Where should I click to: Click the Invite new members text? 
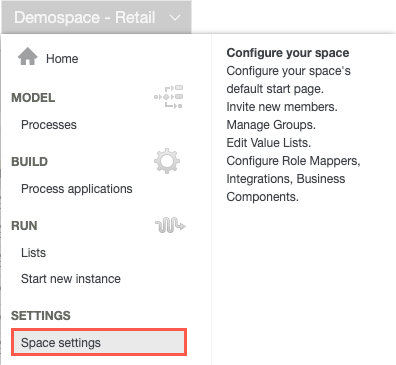click(x=282, y=107)
